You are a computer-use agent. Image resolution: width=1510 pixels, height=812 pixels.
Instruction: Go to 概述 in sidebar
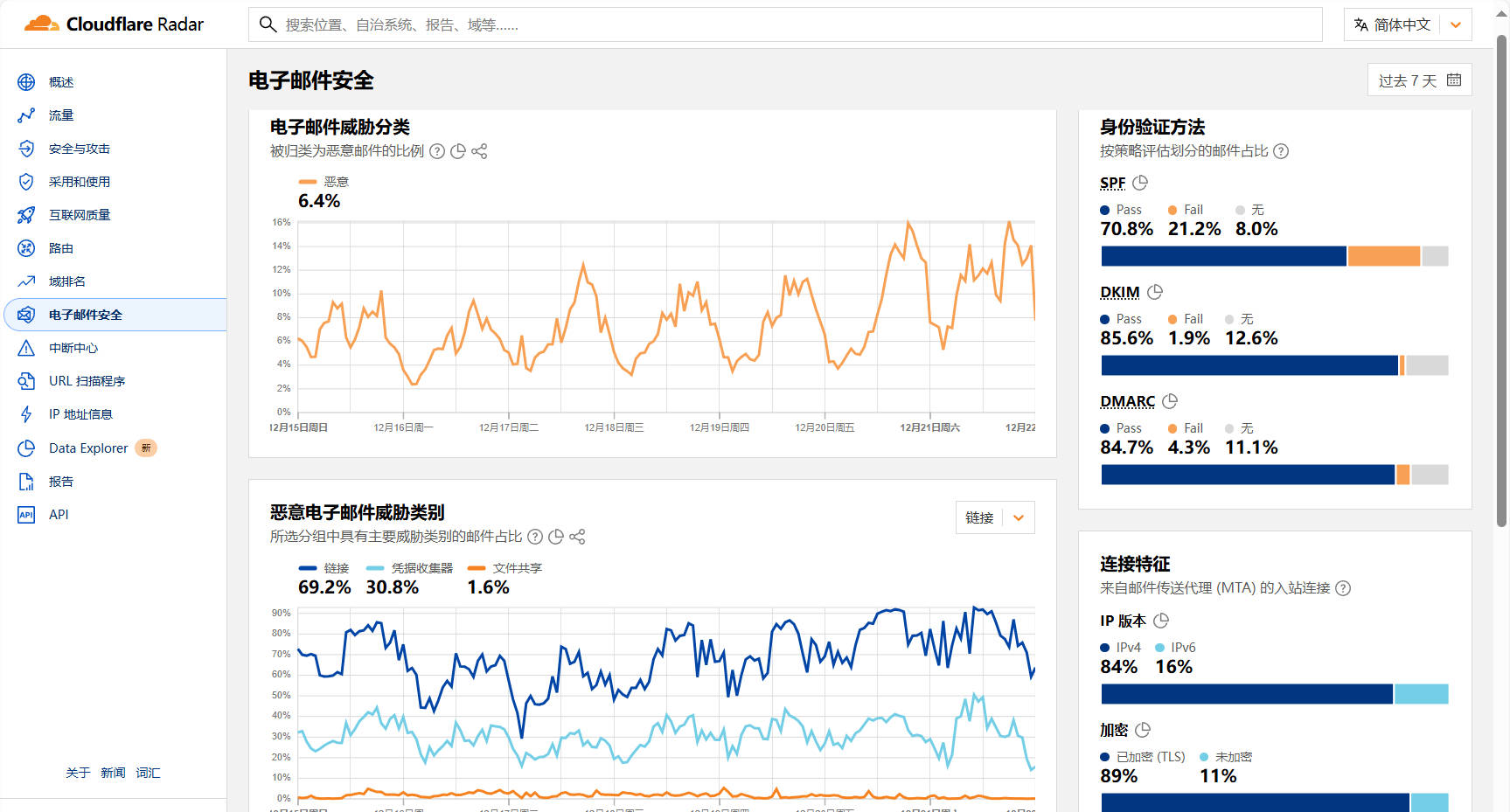click(61, 82)
